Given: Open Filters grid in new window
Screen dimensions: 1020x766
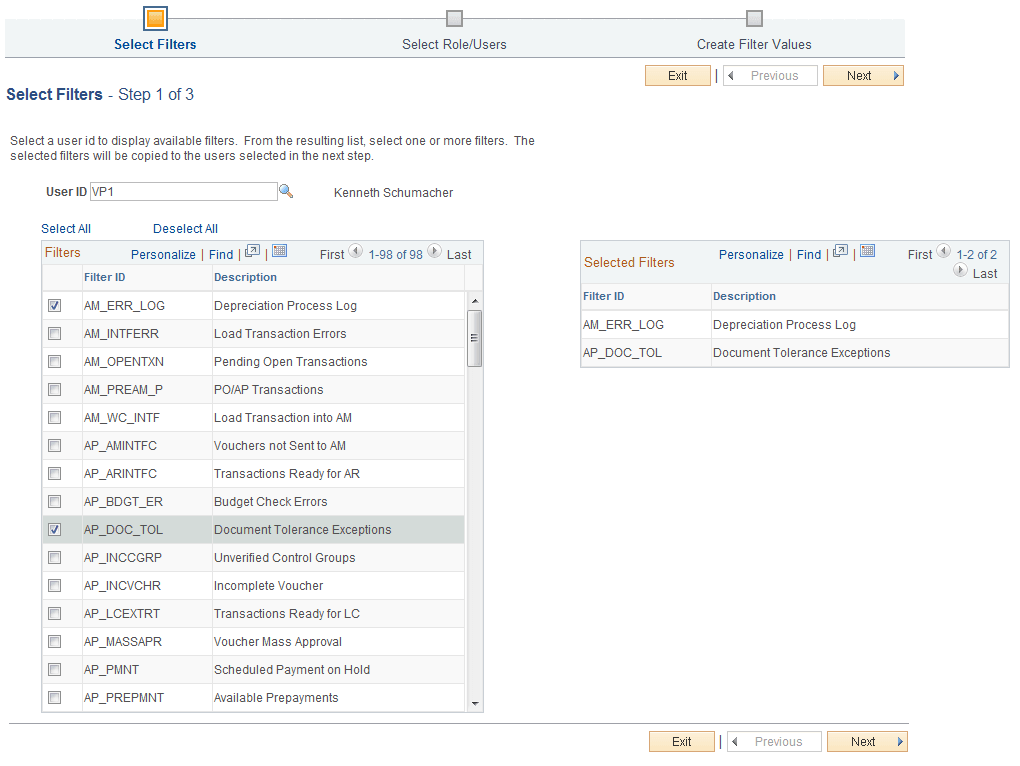Looking at the screenshot, I should pos(252,253).
